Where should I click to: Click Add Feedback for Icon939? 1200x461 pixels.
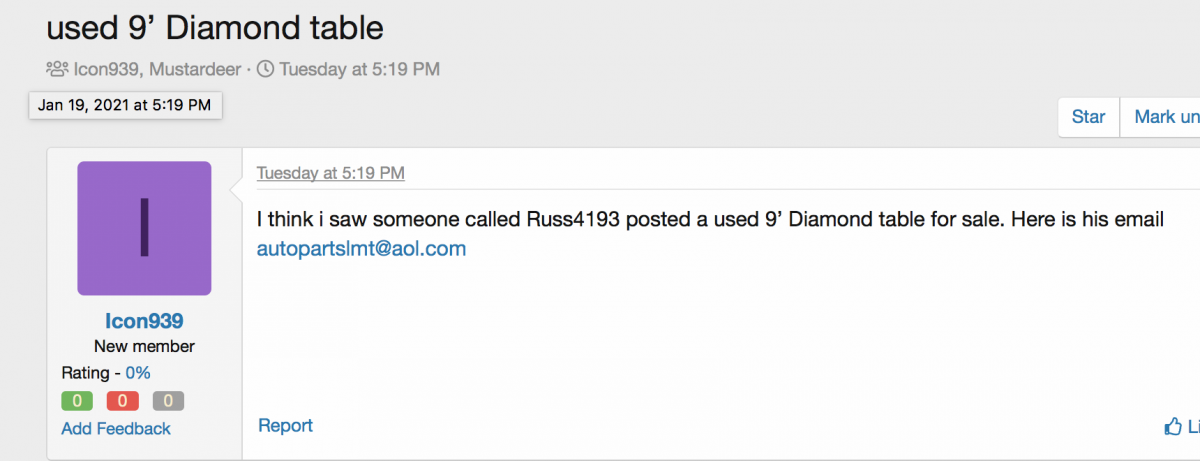(116, 428)
